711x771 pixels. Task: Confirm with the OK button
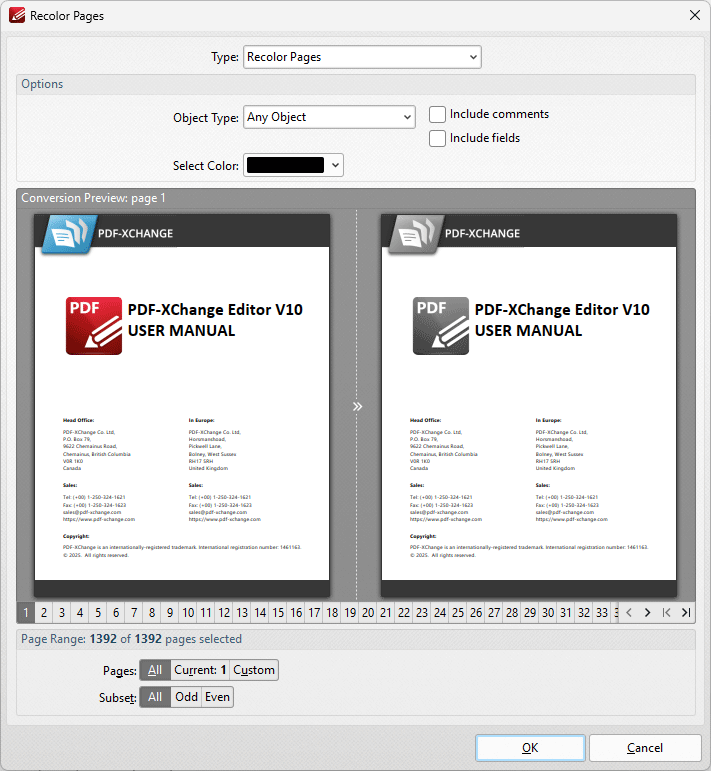click(530, 747)
